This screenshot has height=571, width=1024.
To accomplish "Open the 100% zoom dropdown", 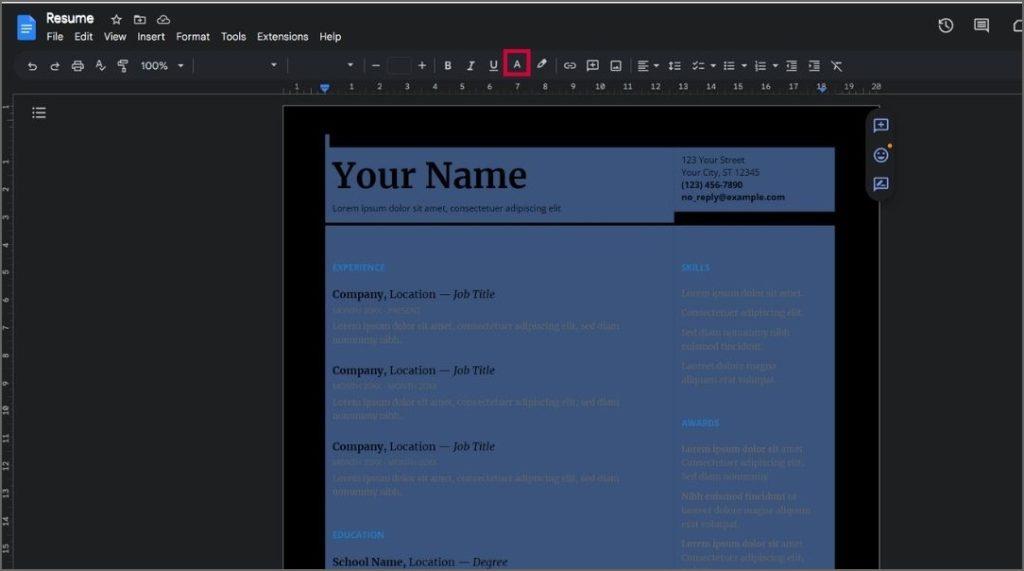I will point(162,65).
